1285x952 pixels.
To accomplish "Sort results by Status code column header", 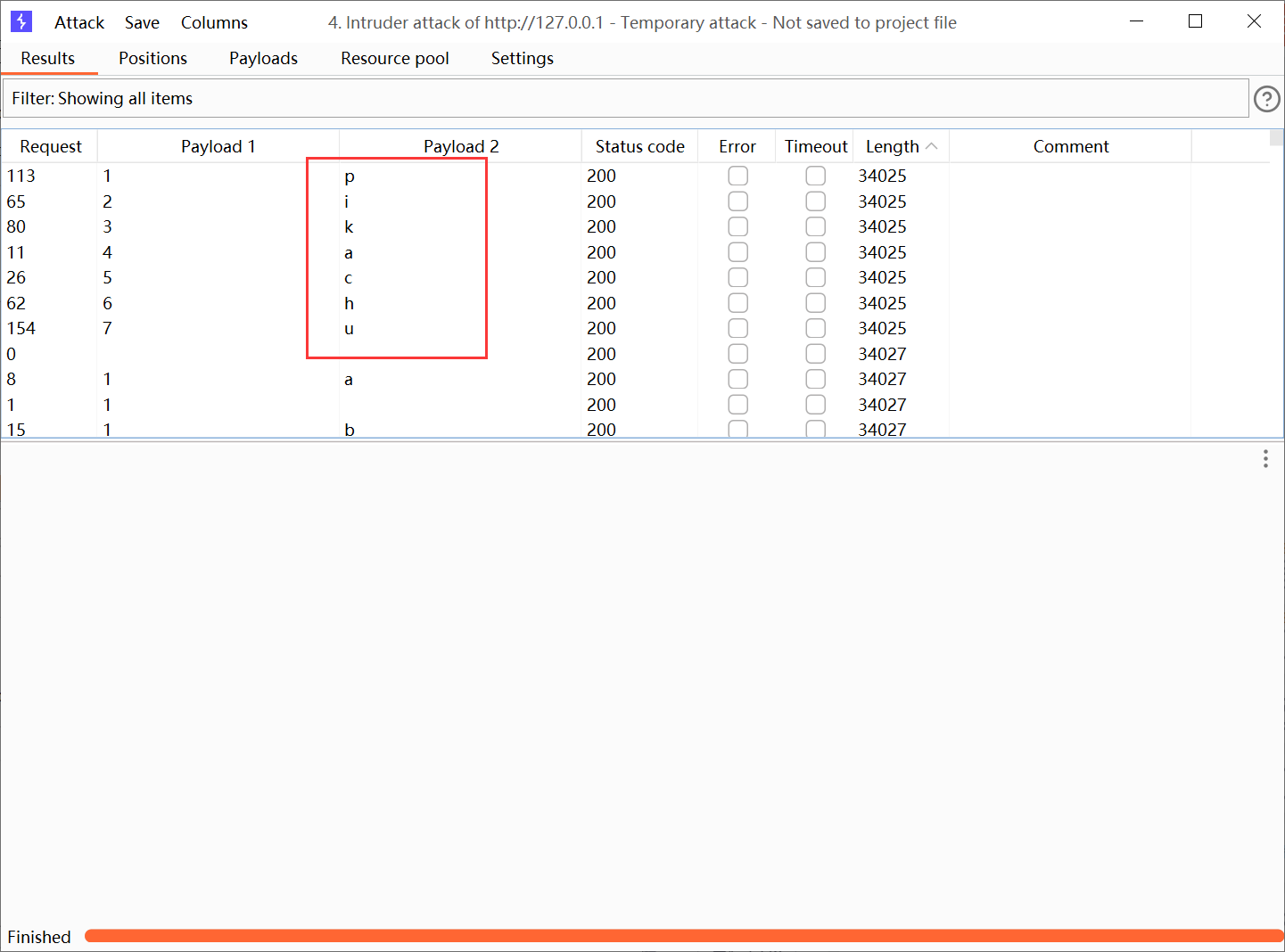I will click(x=639, y=146).
